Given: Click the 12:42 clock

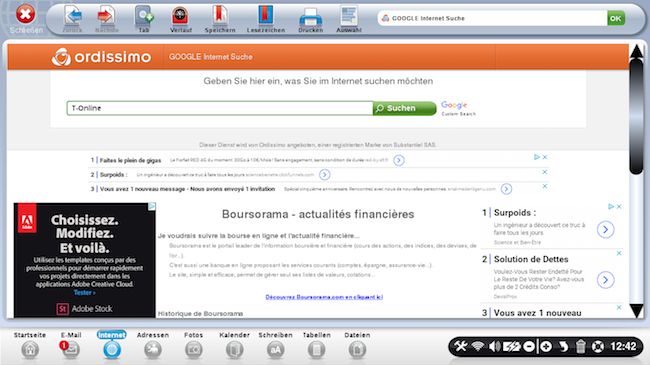Looking at the screenshot, I should tap(623, 346).
